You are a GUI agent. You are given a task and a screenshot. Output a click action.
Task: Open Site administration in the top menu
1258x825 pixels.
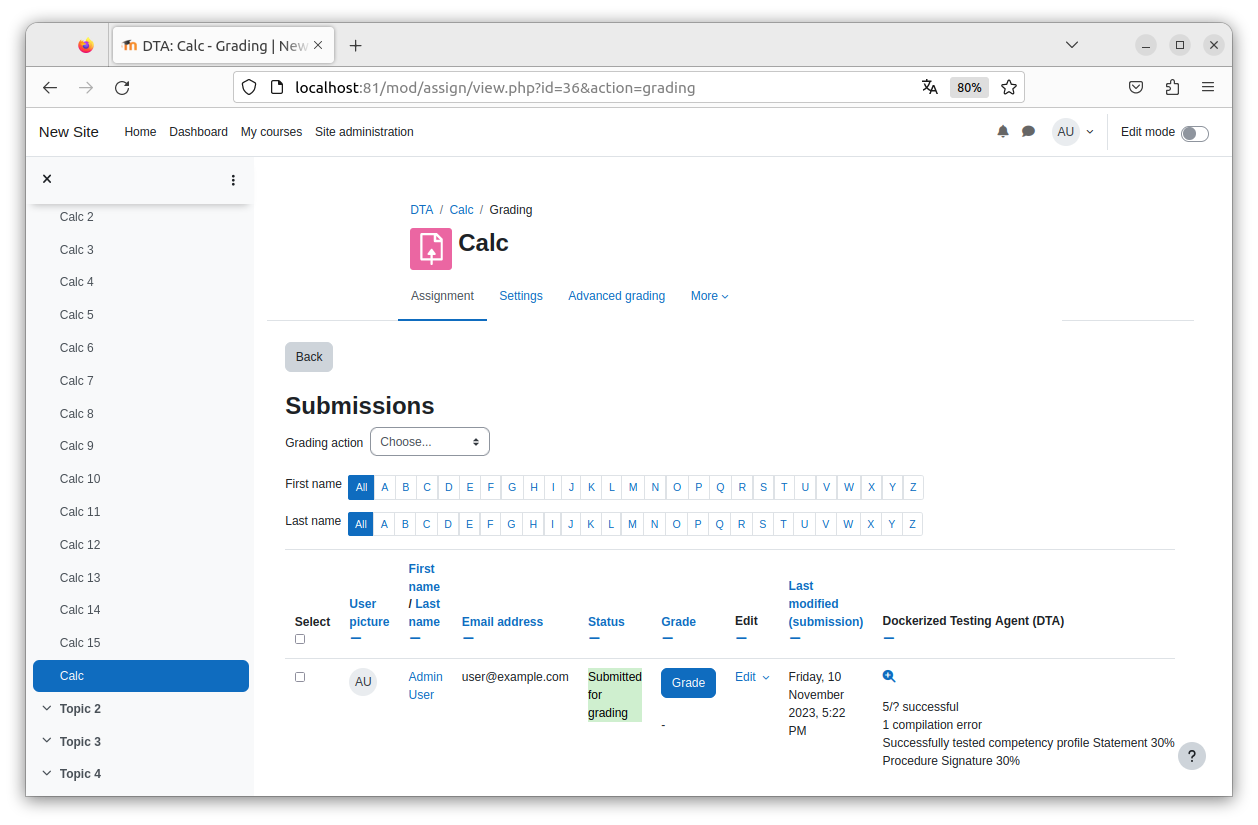click(364, 132)
